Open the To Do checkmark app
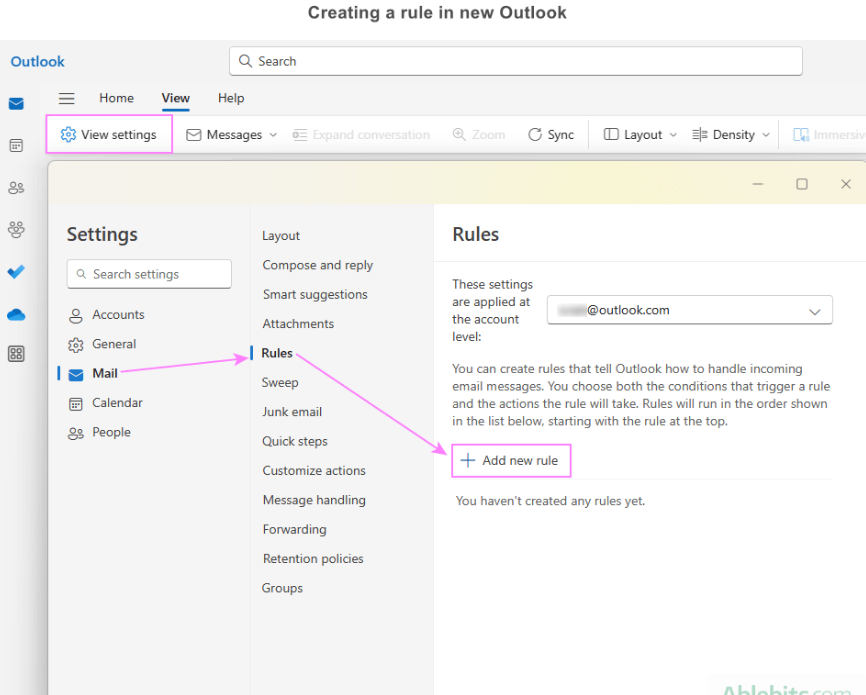The image size is (866, 695). (x=16, y=272)
